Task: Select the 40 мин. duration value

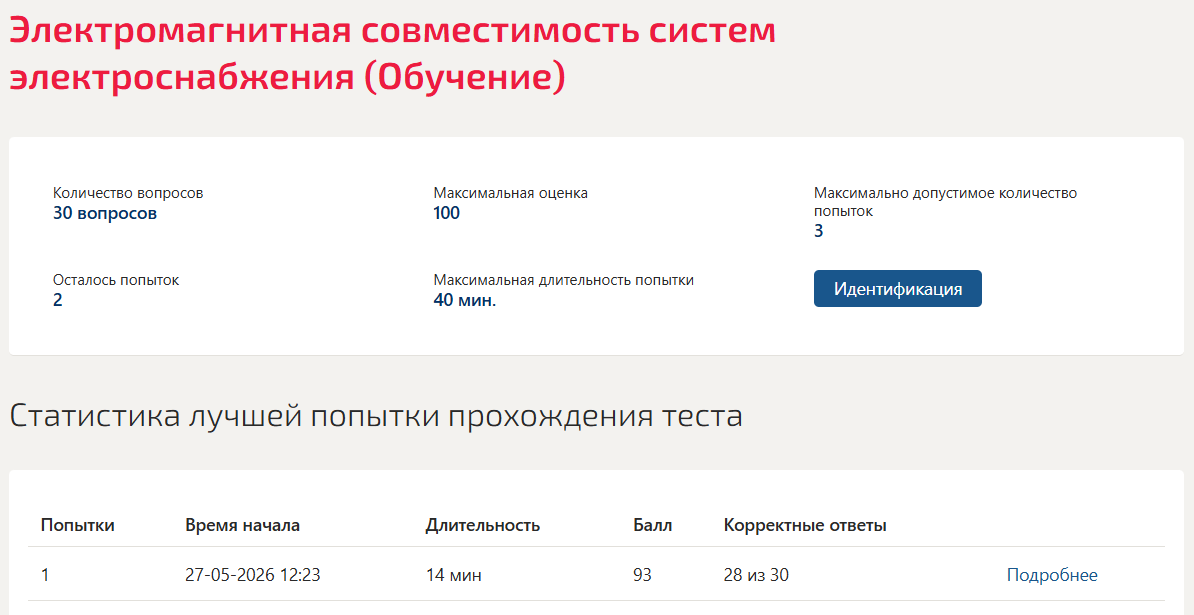Action: click(465, 300)
